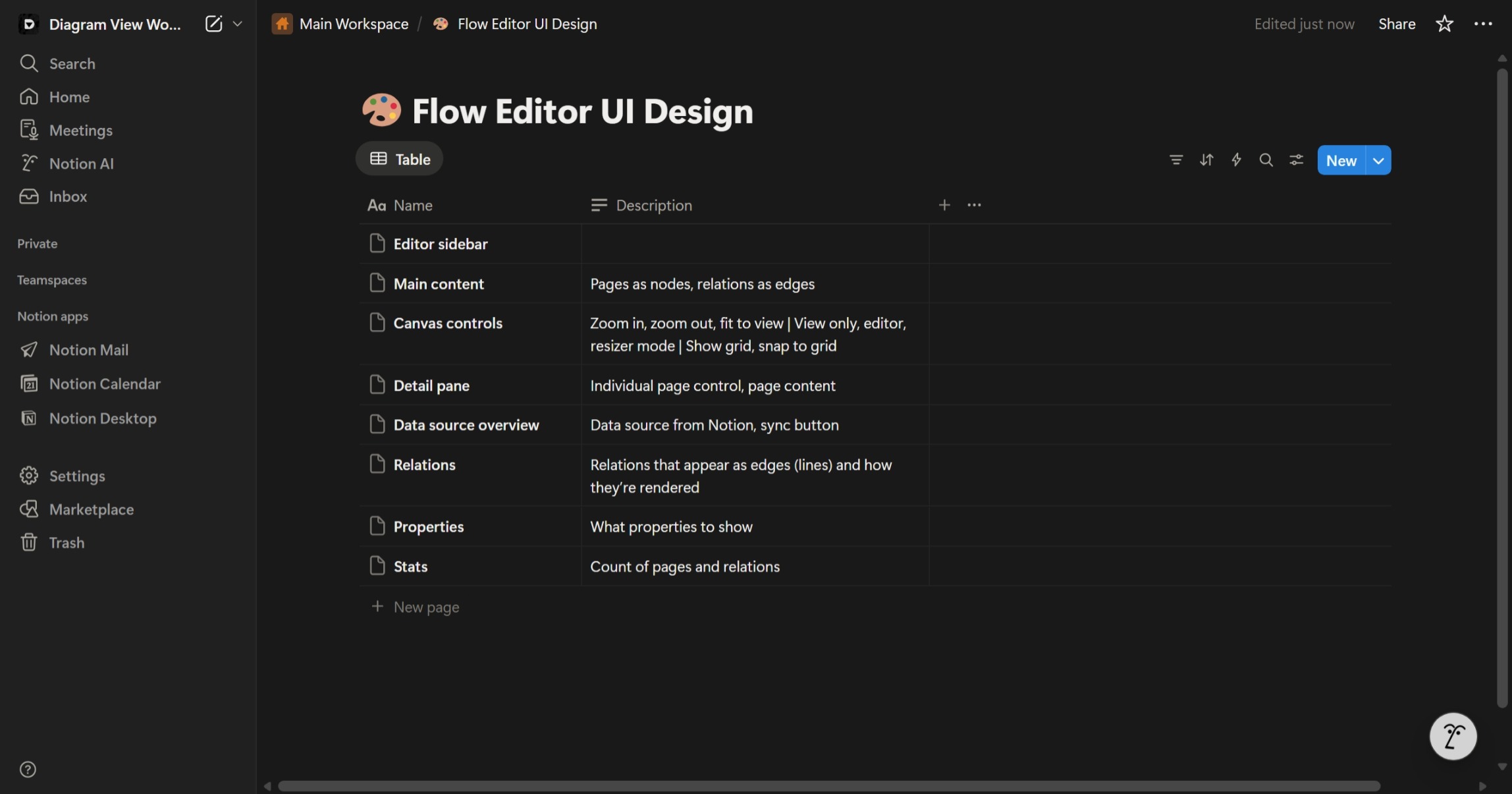Add a property with the plus icon

pyautogui.click(x=944, y=205)
